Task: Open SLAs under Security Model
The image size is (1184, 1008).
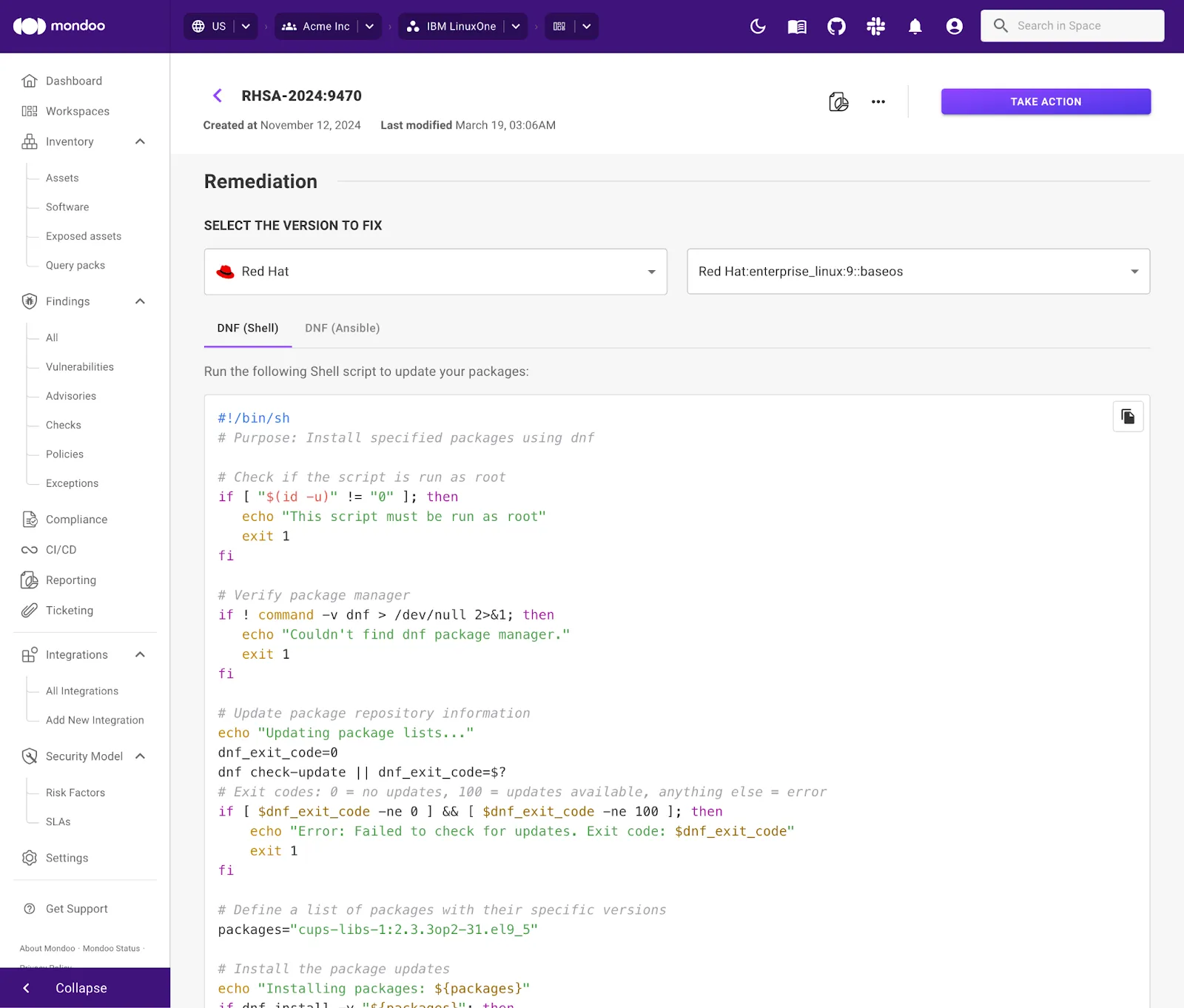Action: [x=58, y=821]
